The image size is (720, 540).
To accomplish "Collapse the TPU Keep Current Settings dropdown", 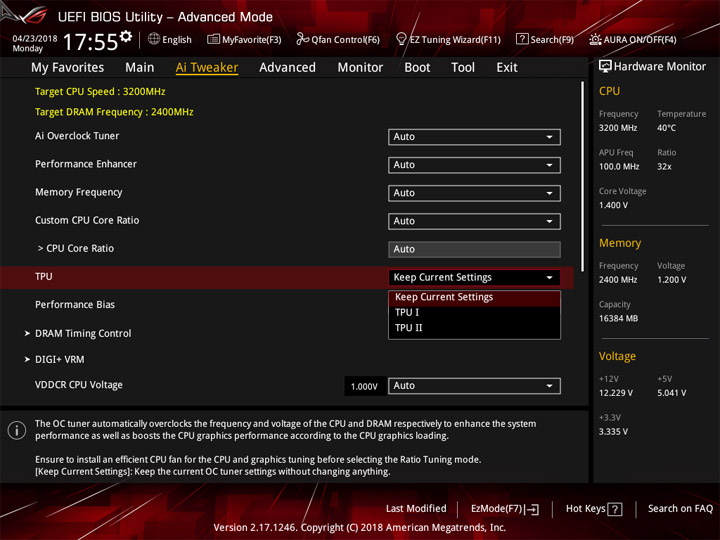I will click(x=474, y=277).
